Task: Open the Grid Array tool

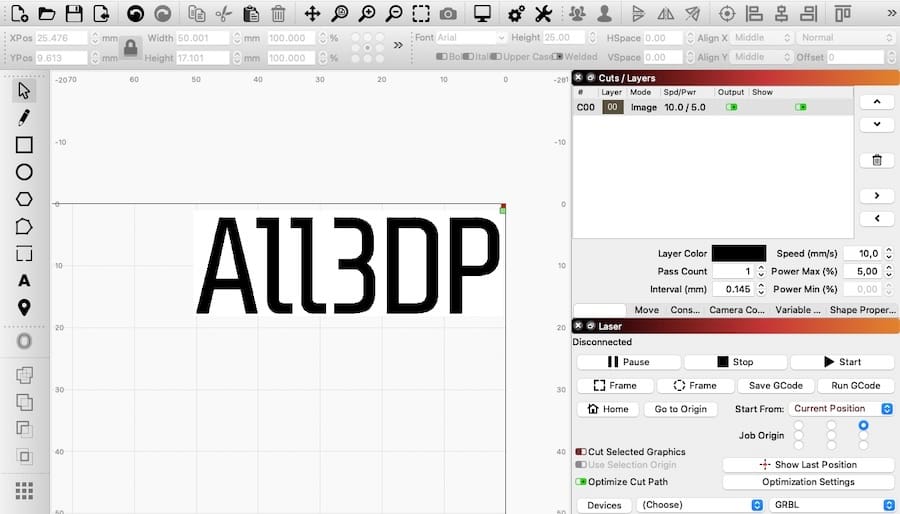Action: 24,491
